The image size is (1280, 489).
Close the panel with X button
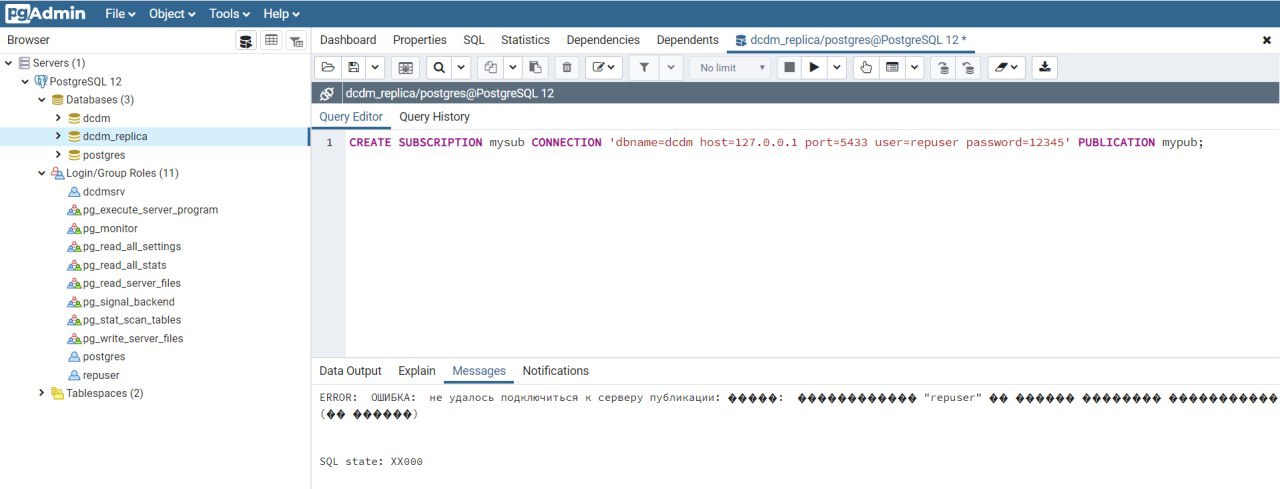[x=1267, y=40]
